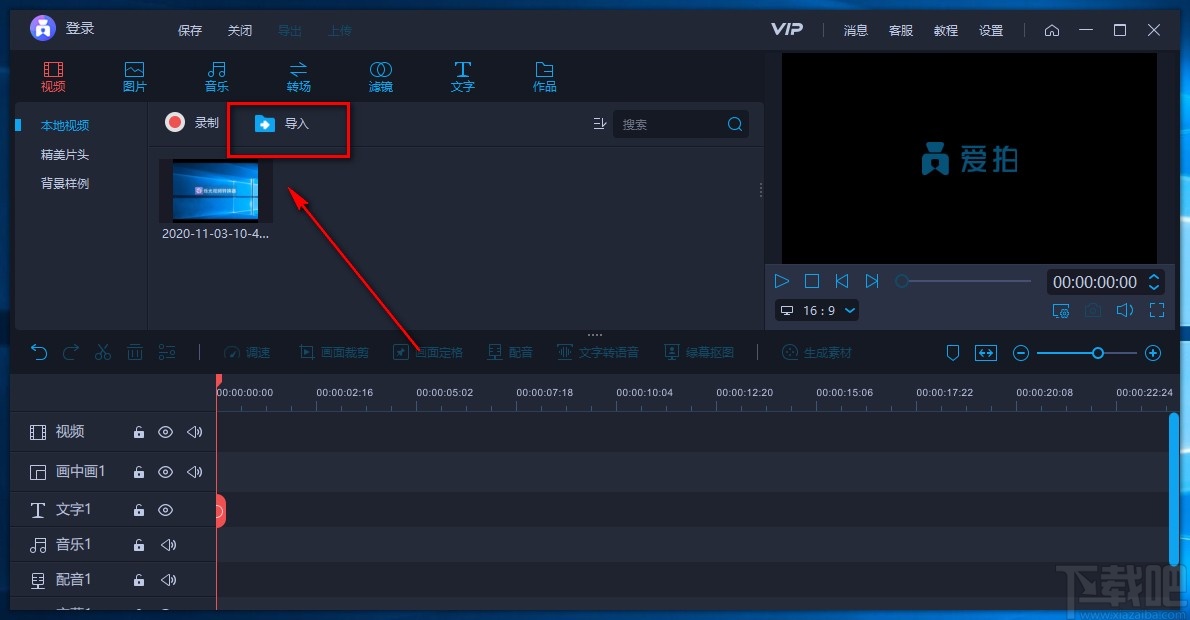Click the preview progress slider
This screenshot has width=1190, height=620.
coord(963,282)
